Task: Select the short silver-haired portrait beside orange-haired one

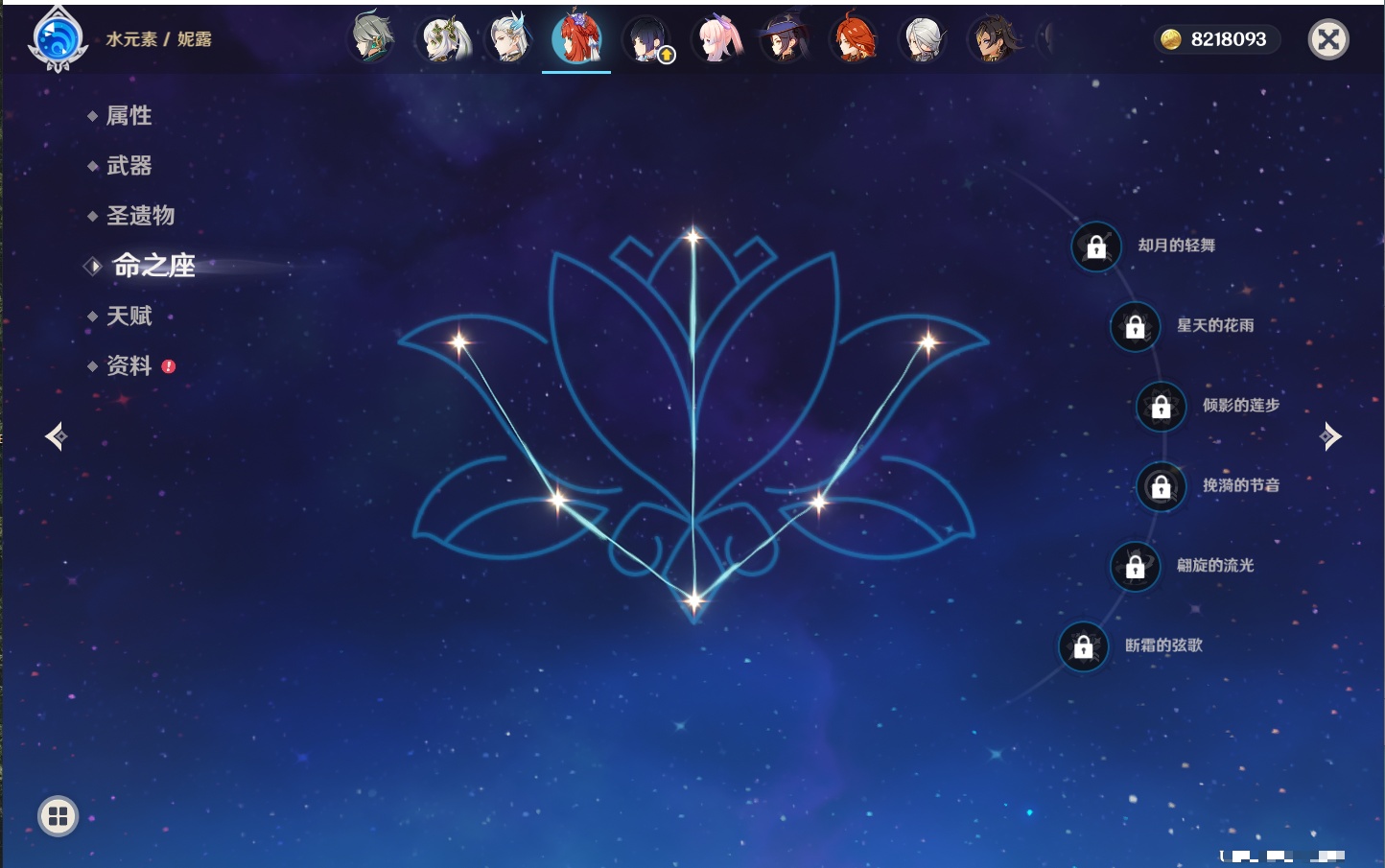Action: tap(923, 39)
